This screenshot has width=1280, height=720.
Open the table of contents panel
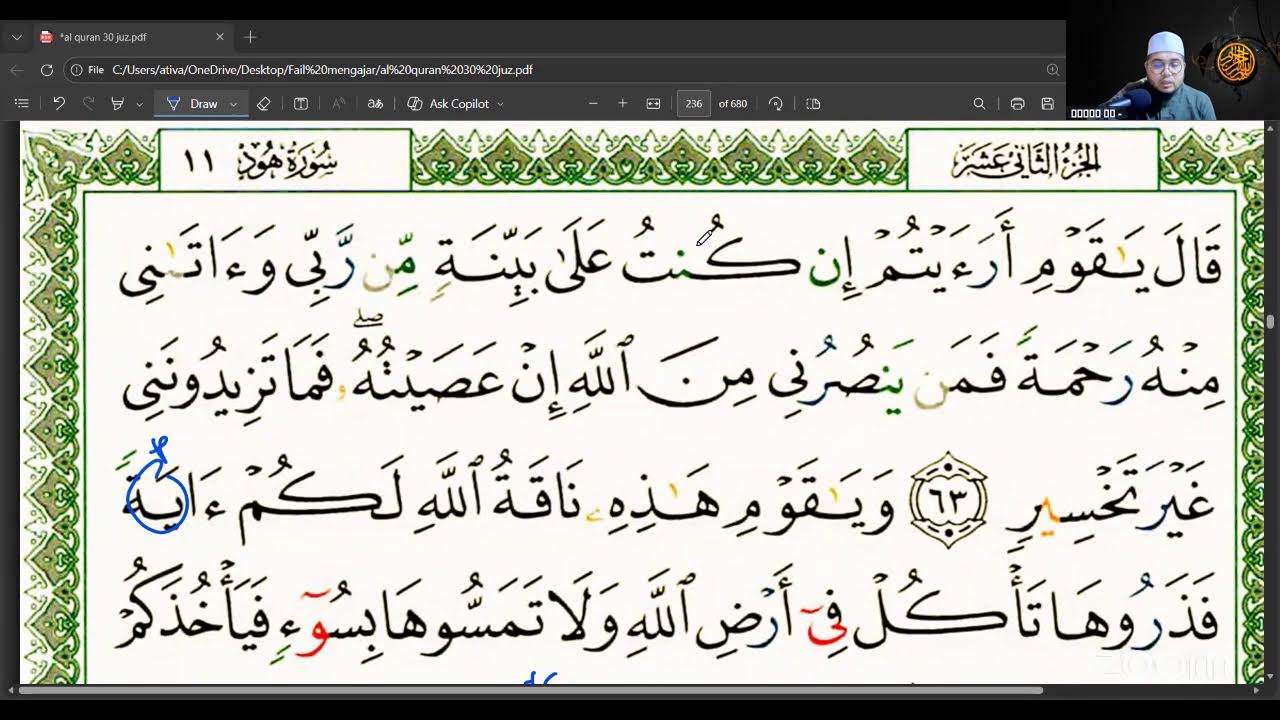pos(22,104)
